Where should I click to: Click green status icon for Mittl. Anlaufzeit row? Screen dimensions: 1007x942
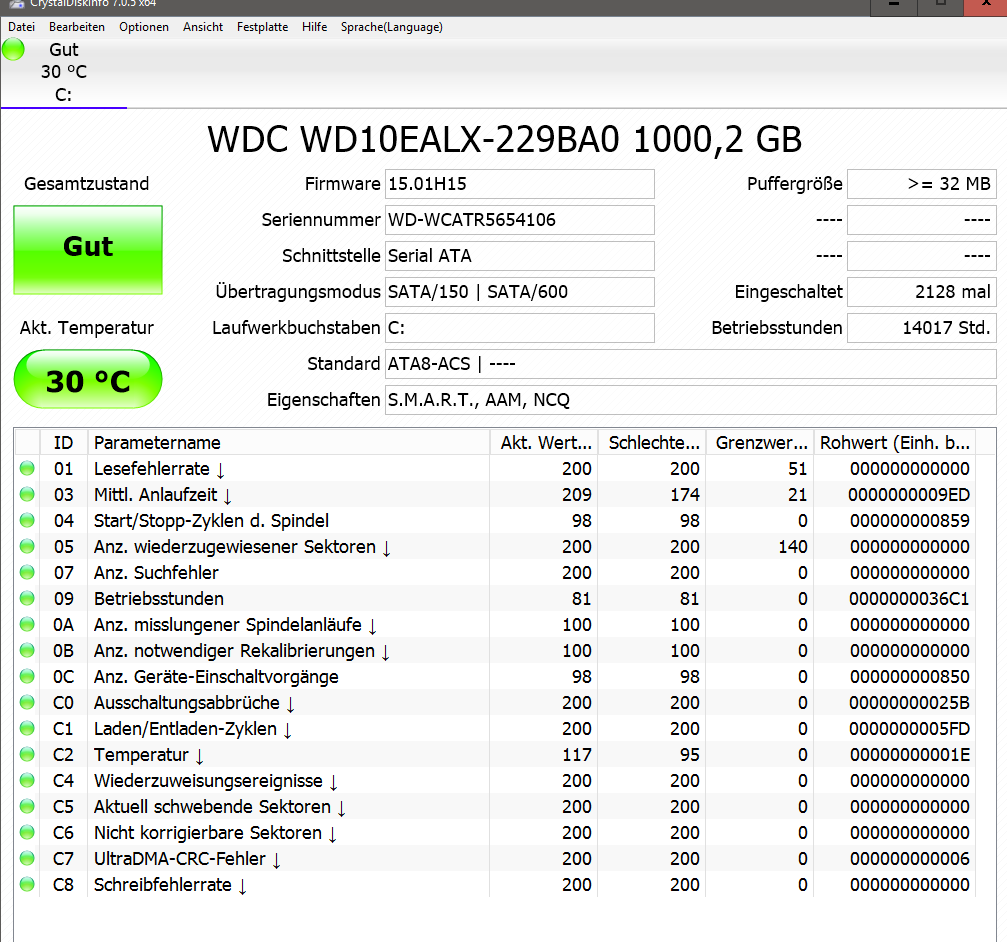pos(27,494)
